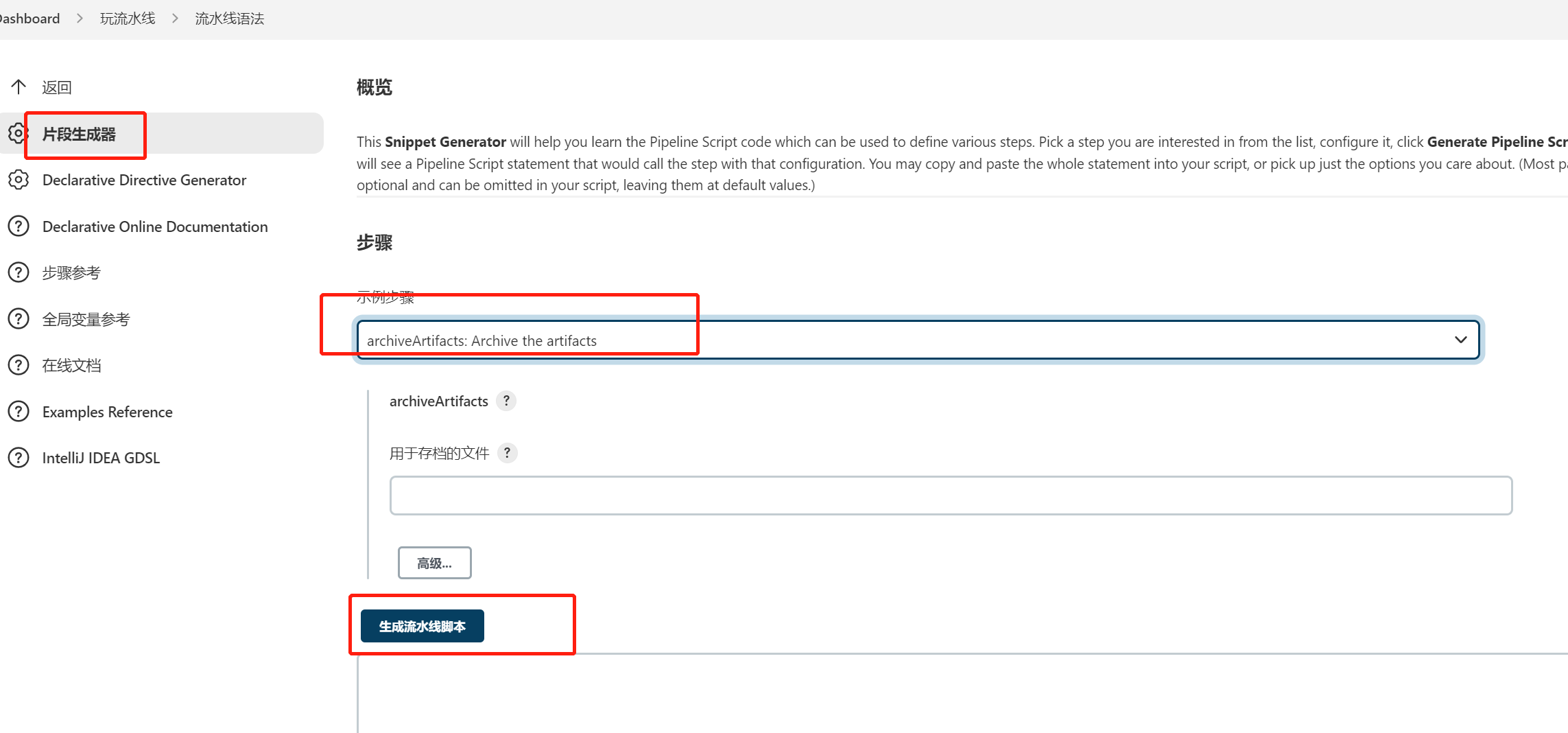Click the Examples Reference question icon
1568x733 pixels.
(19, 412)
